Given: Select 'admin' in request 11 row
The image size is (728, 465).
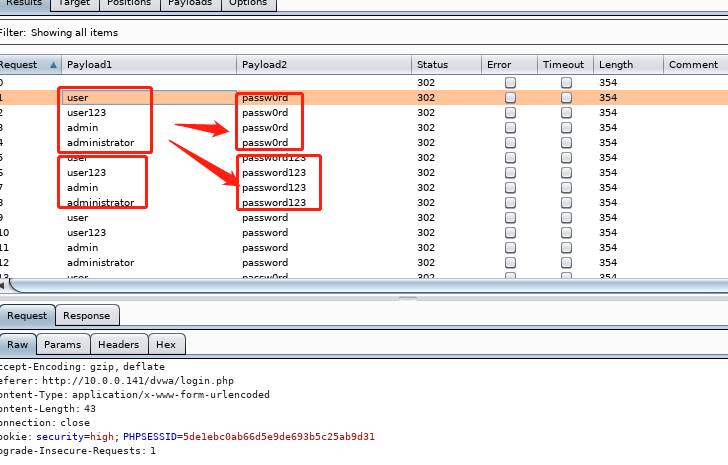Looking at the screenshot, I should (x=83, y=248).
